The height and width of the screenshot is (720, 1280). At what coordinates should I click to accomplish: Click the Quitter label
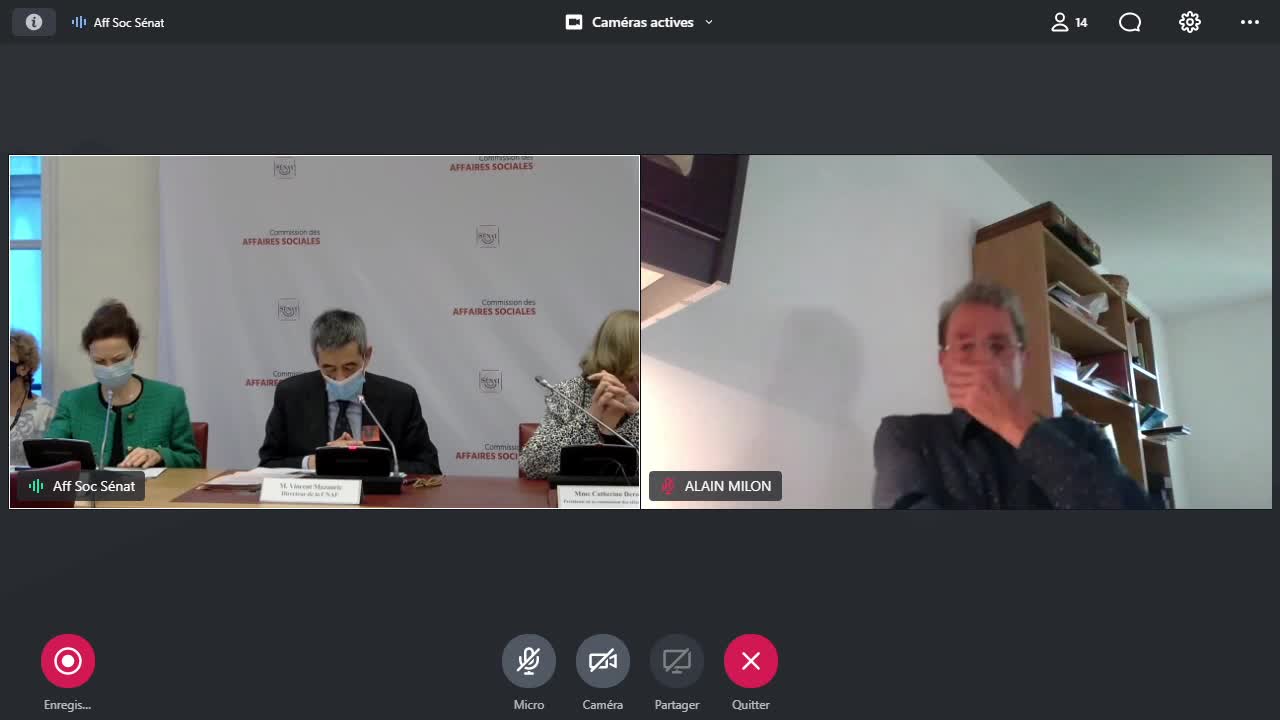coord(751,705)
